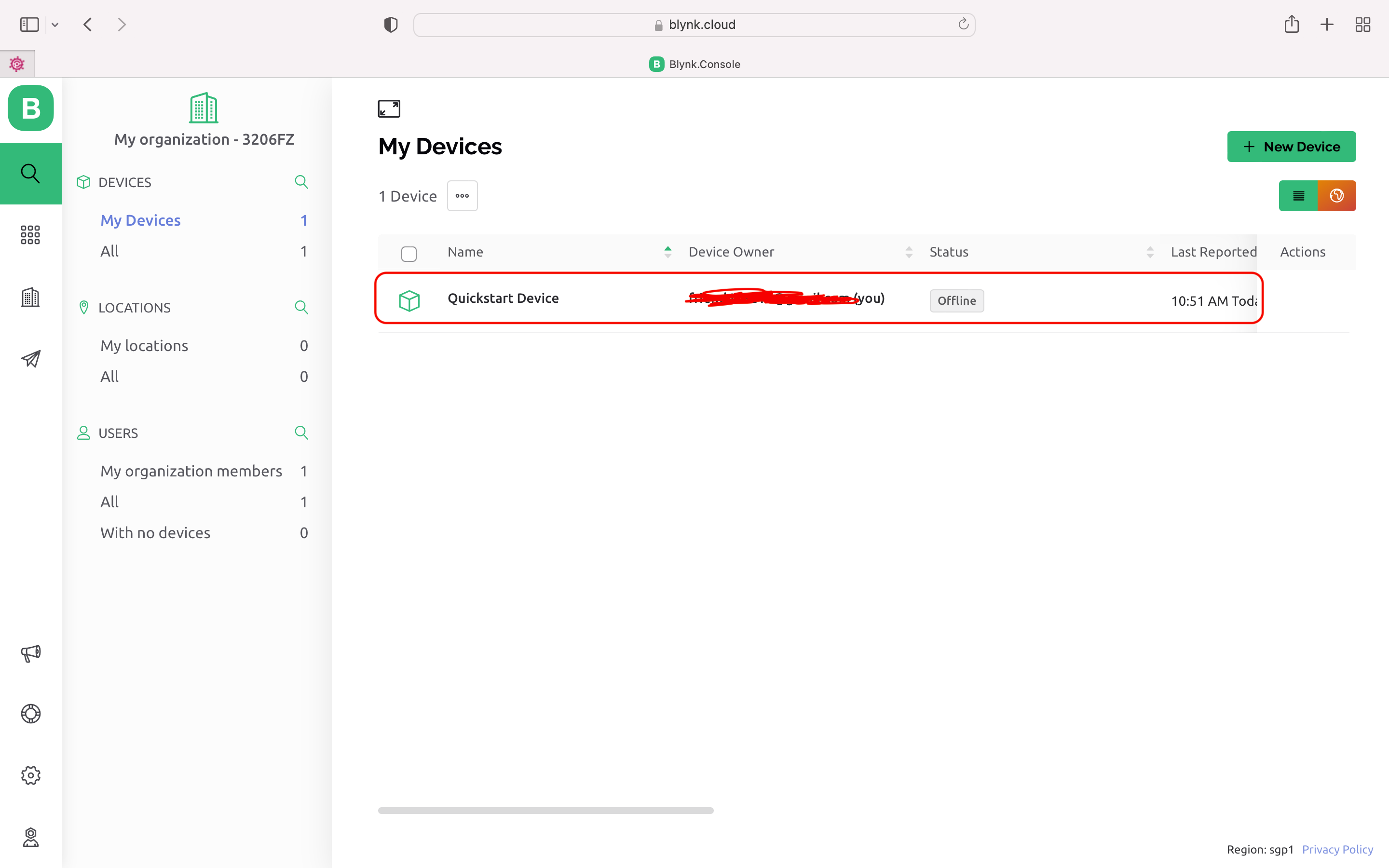The width and height of the screenshot is (1389, 868).
Task: Open the sidebar dropdown chevron in Safari
Action: coord(55,25)
